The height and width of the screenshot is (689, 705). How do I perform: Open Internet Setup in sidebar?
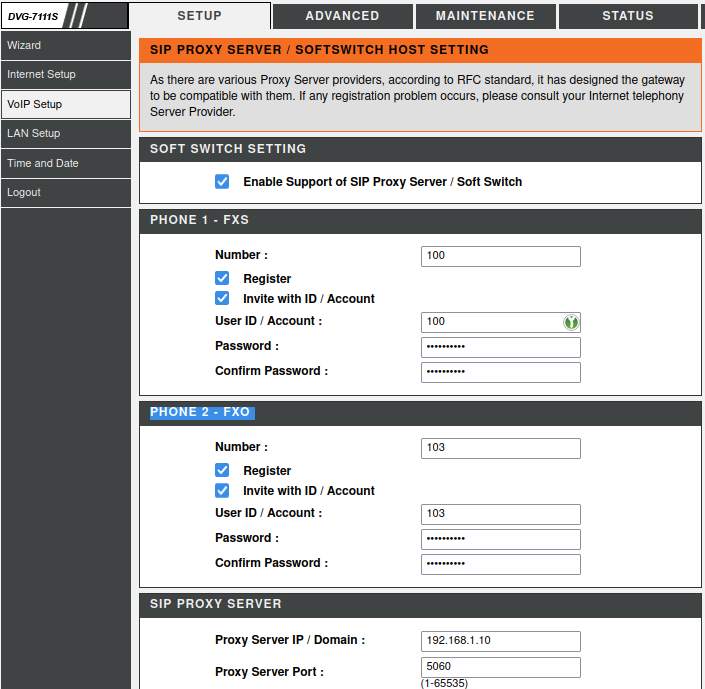65,75
